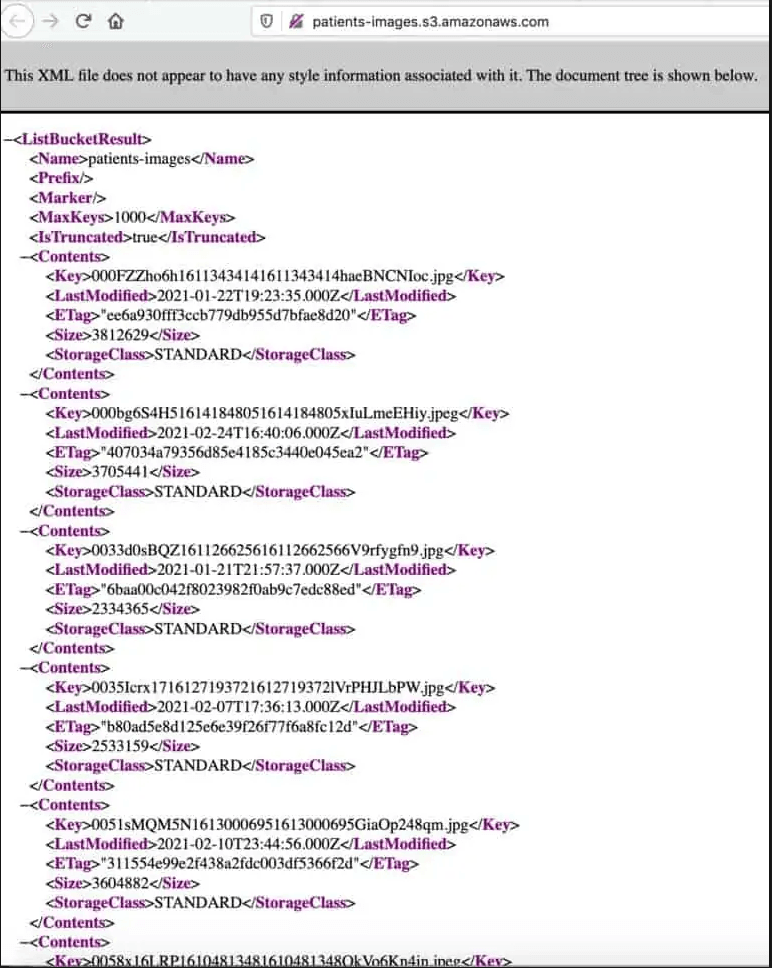
Task: Go back using the browser back arrow
Action: tap(17, 22)
